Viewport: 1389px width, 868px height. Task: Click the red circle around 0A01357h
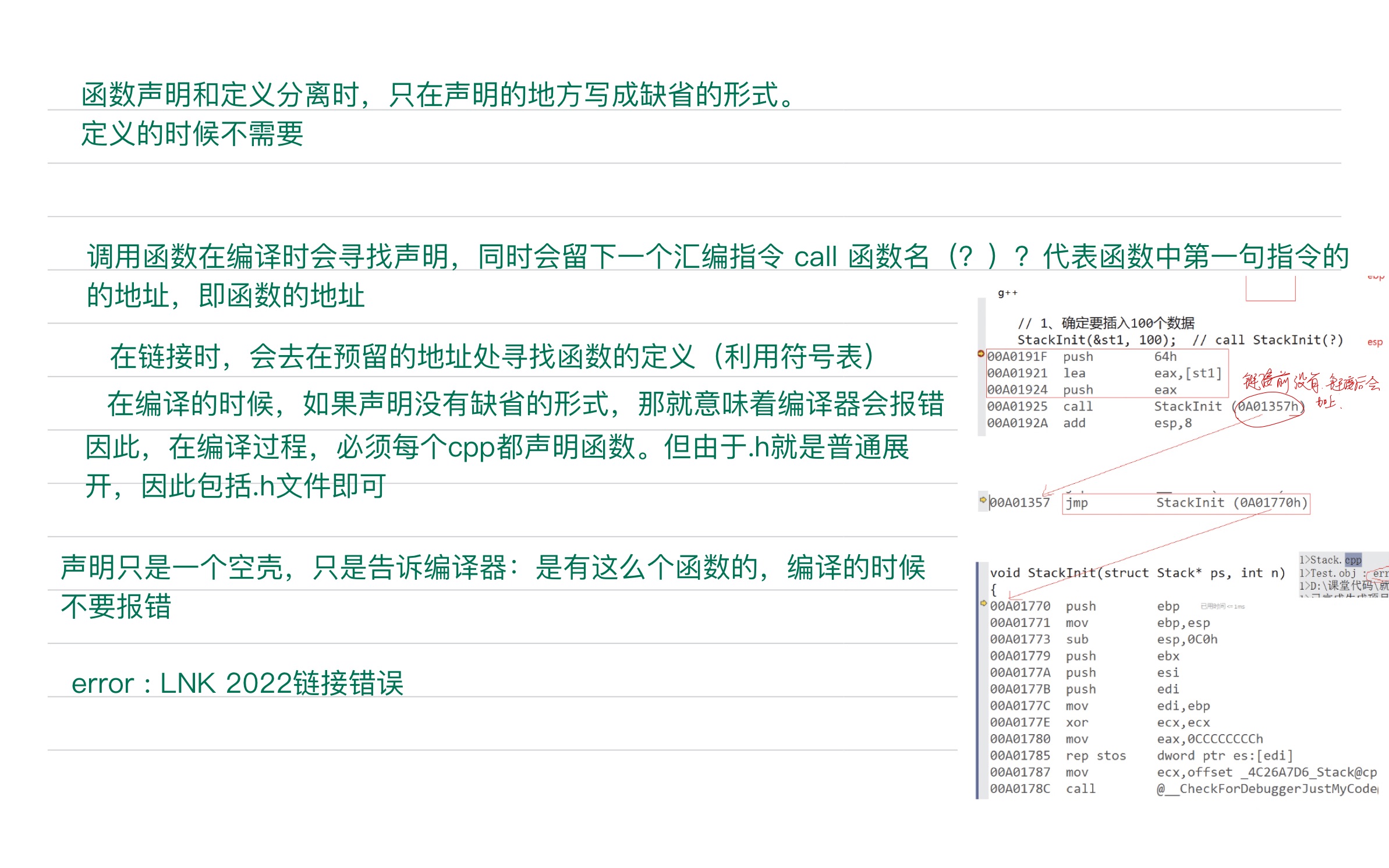click(1269, 408)
